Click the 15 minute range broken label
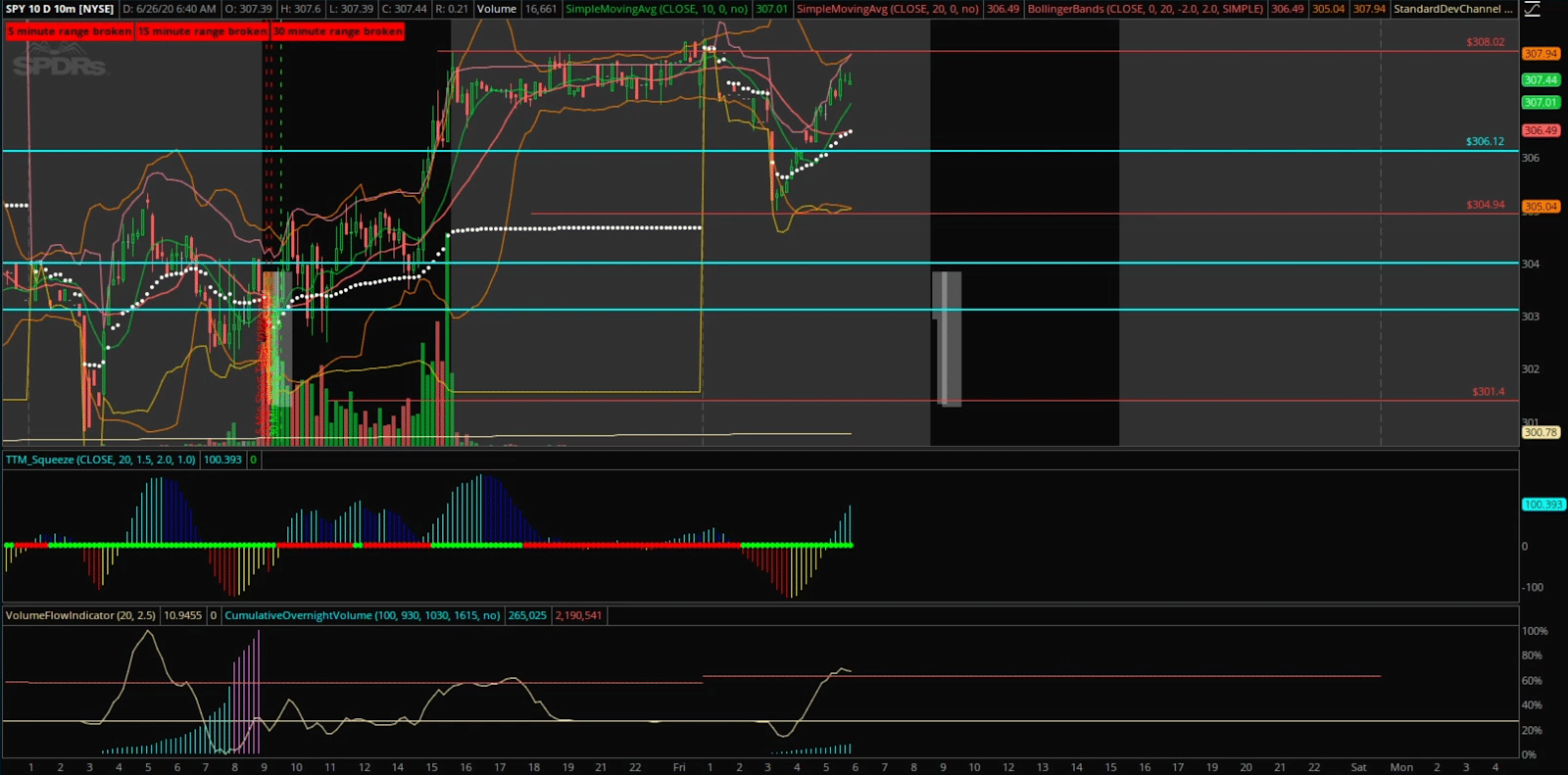 click(202, 31)
